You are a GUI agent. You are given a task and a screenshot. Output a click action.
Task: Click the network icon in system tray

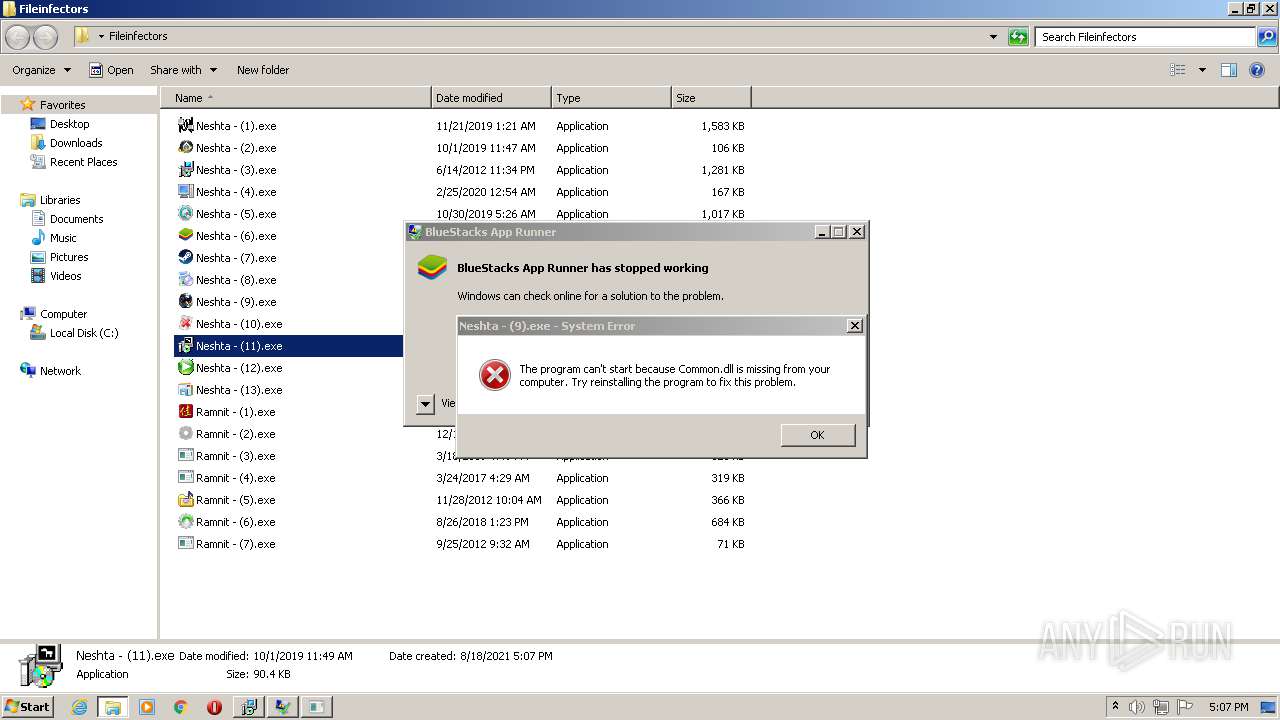coord(1160,707)
